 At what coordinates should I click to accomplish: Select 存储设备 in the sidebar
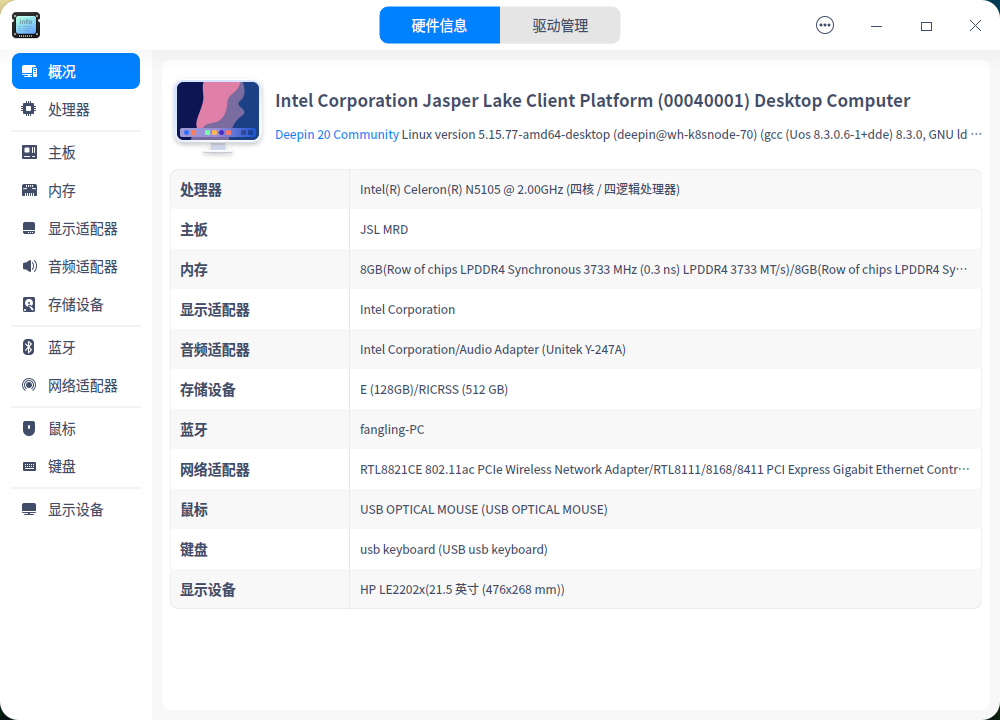click(x=76, y=304)
